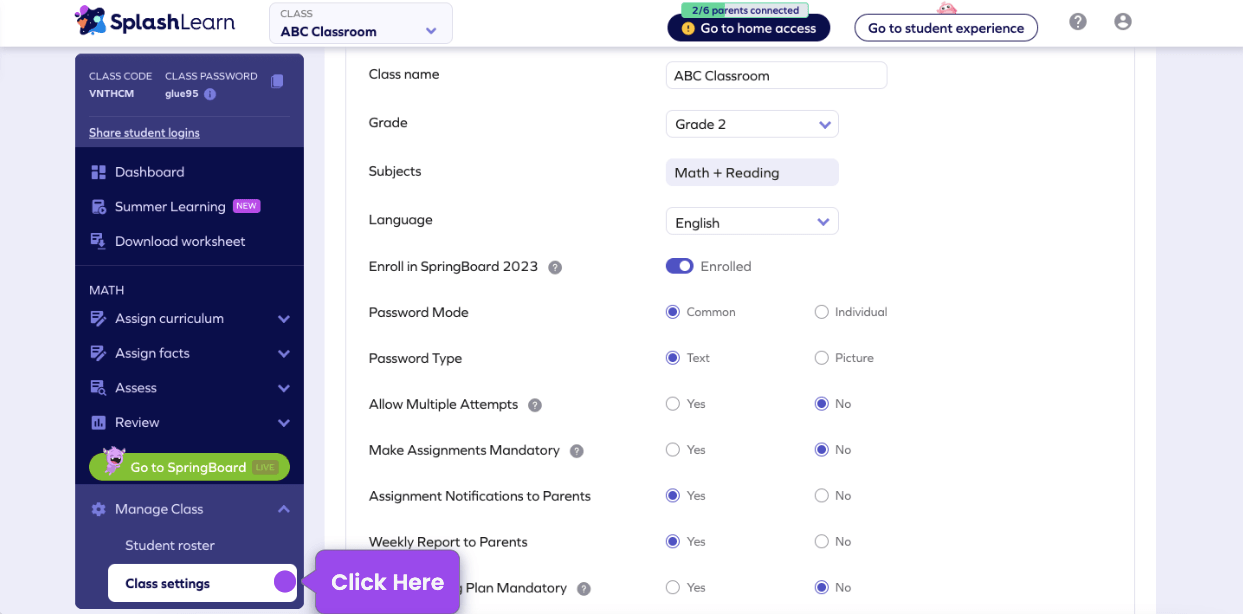The width and height of the screenshot is (1243, 614).
Task: Click the SpringBoard 2023 info tooltip icon
Action: (555, 267)
